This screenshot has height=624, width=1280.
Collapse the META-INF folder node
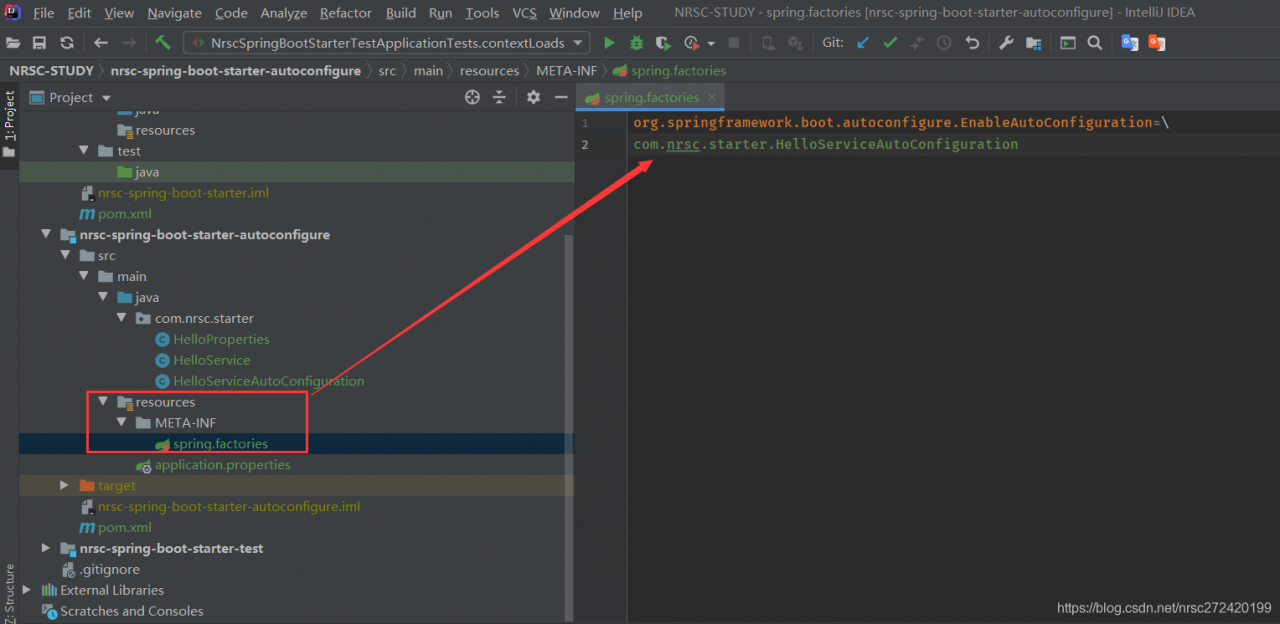coord(122,423)
